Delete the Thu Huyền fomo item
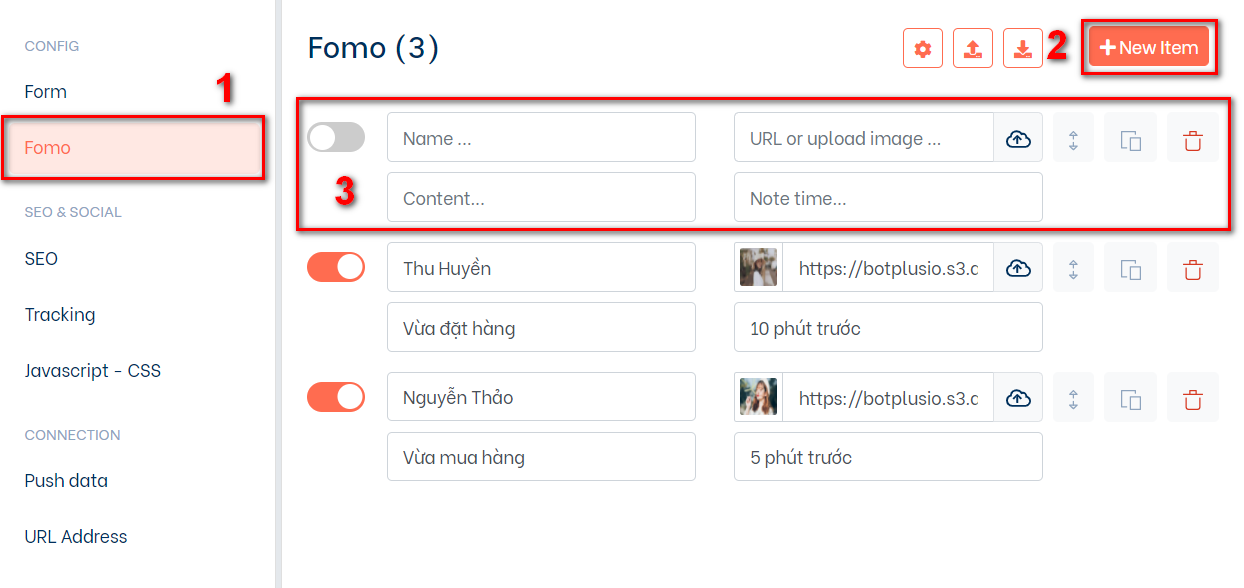 click(1193, 268)
